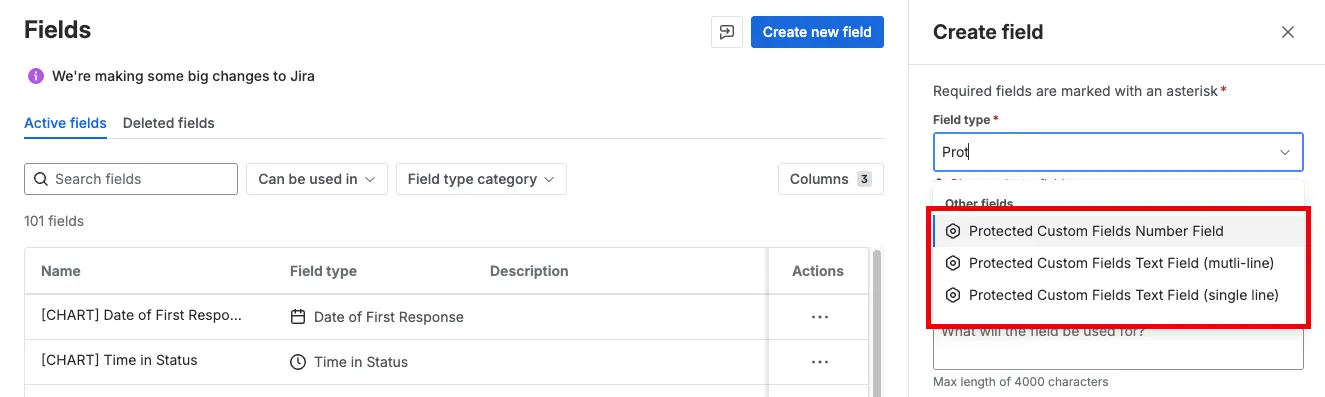This screenshot has height=397, width=1325.
Task: Expand the Field type category filter
Action: [x=481, y=179]
